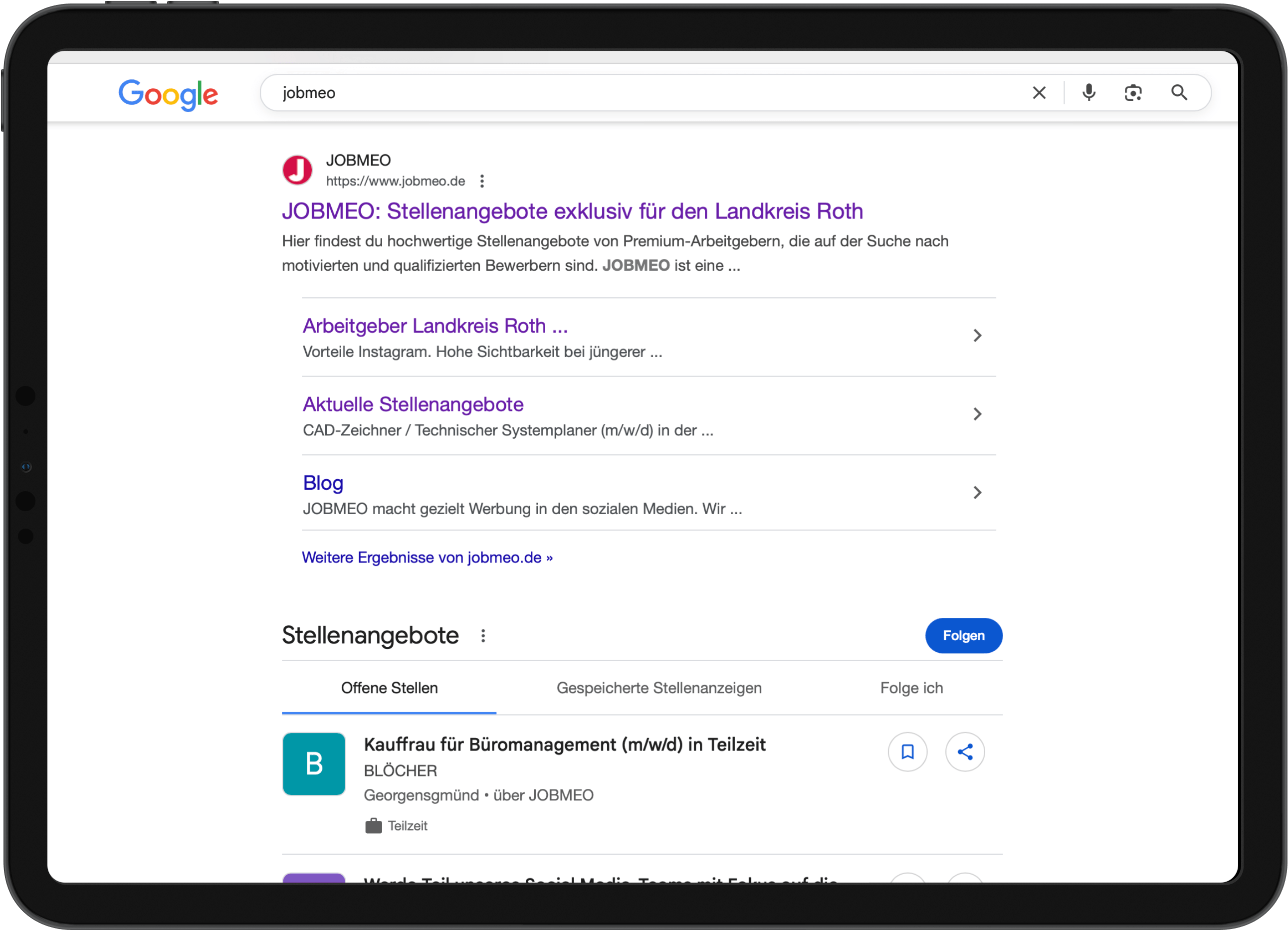This screenshot has width=1288, height=930.
Task: Click the https://www.jobmeo.de URL text
Action: (395, 181)
